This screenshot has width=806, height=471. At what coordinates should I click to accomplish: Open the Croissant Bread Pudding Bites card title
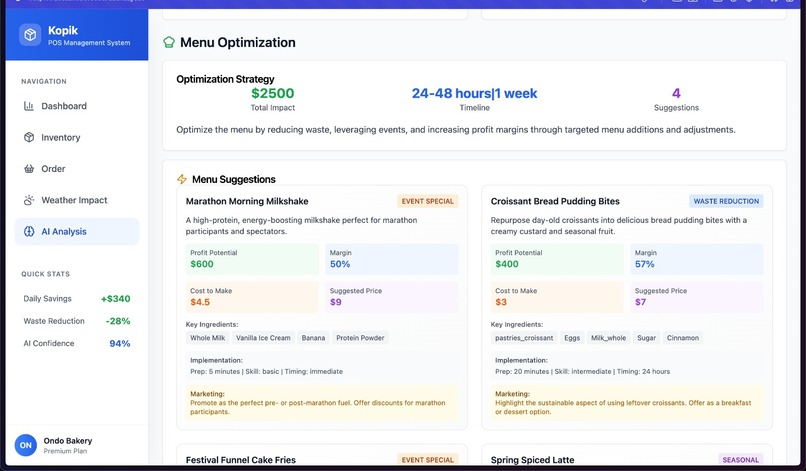[x=555, y=201]
